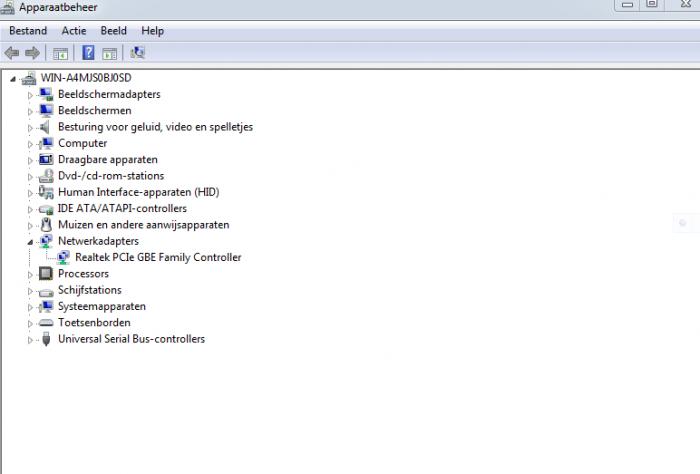Collapse the WIN-A4MJS0BJ0SD root node
This screenshot has width=700, height=474.
[13, 79]
